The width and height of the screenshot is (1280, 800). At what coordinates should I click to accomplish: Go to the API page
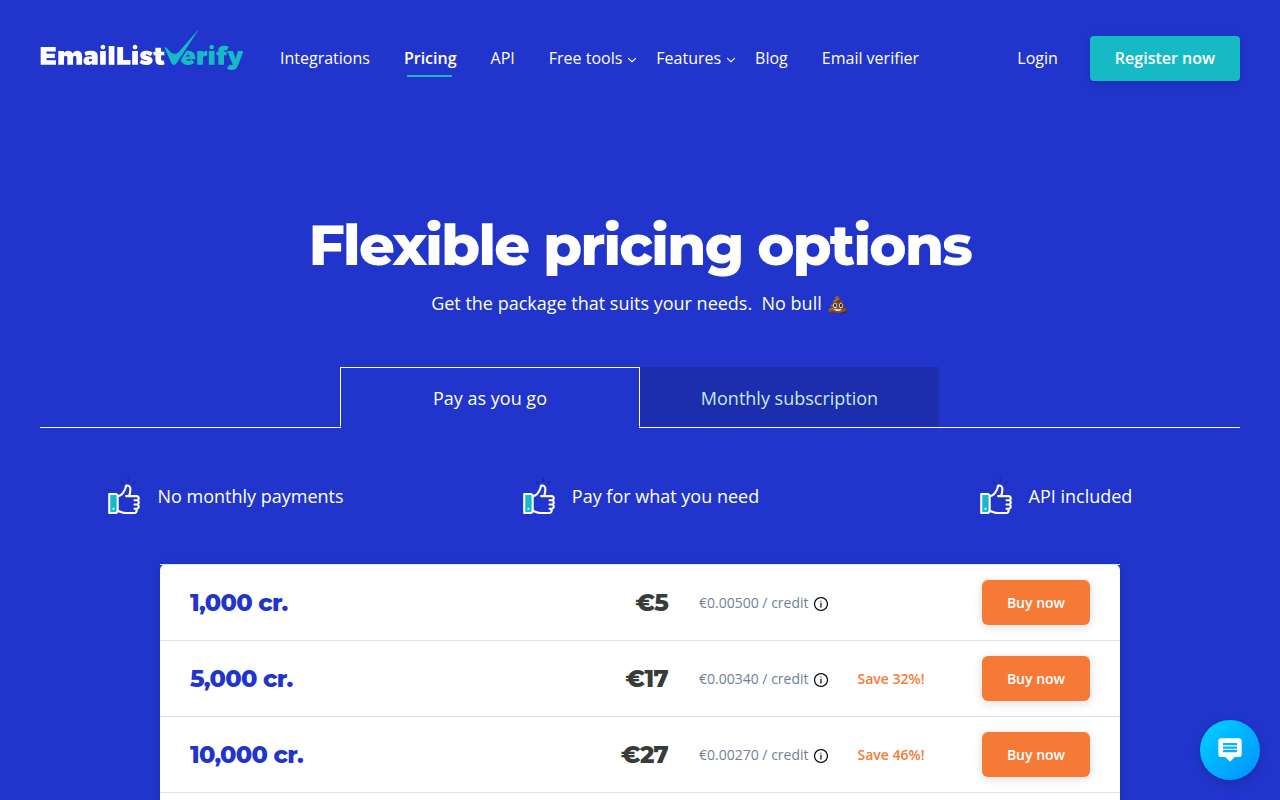click(502, 59)
